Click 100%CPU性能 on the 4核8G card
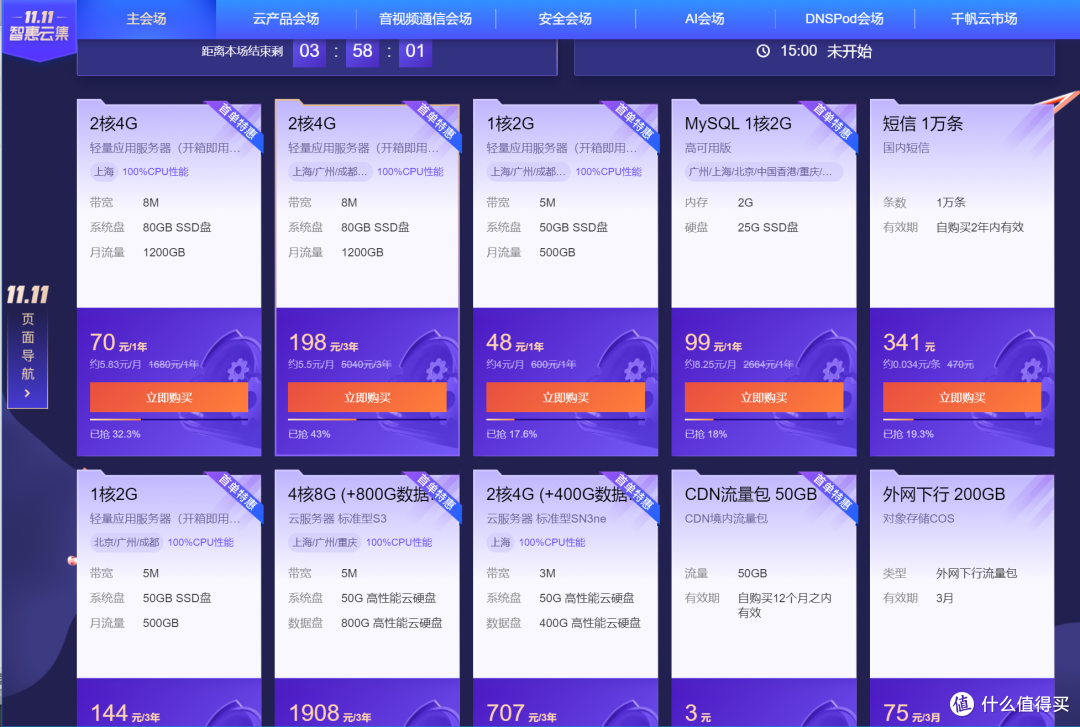1080x727 pixels. [x=399, y=542]
